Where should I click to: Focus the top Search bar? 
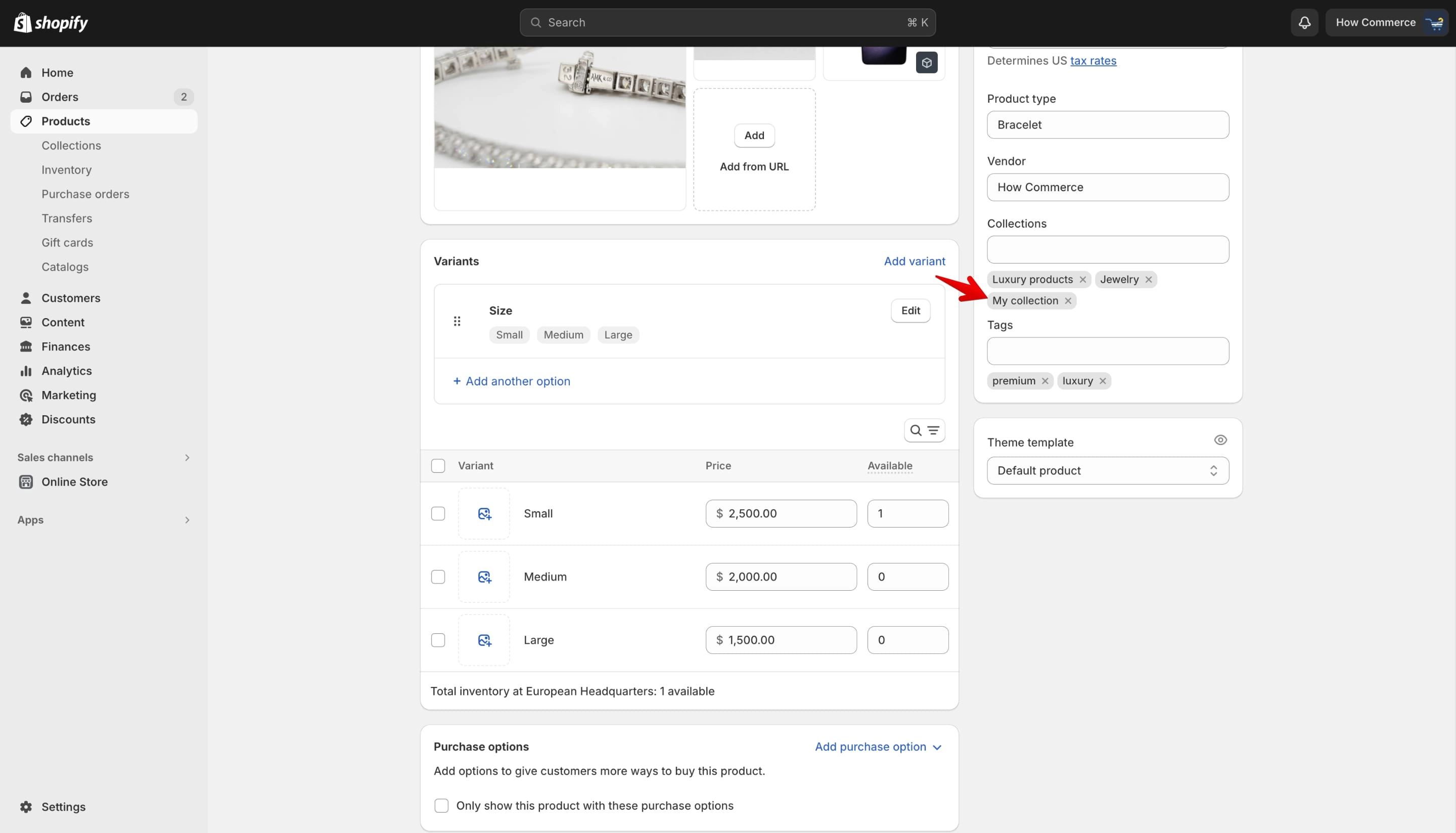(x=727, y=23)
